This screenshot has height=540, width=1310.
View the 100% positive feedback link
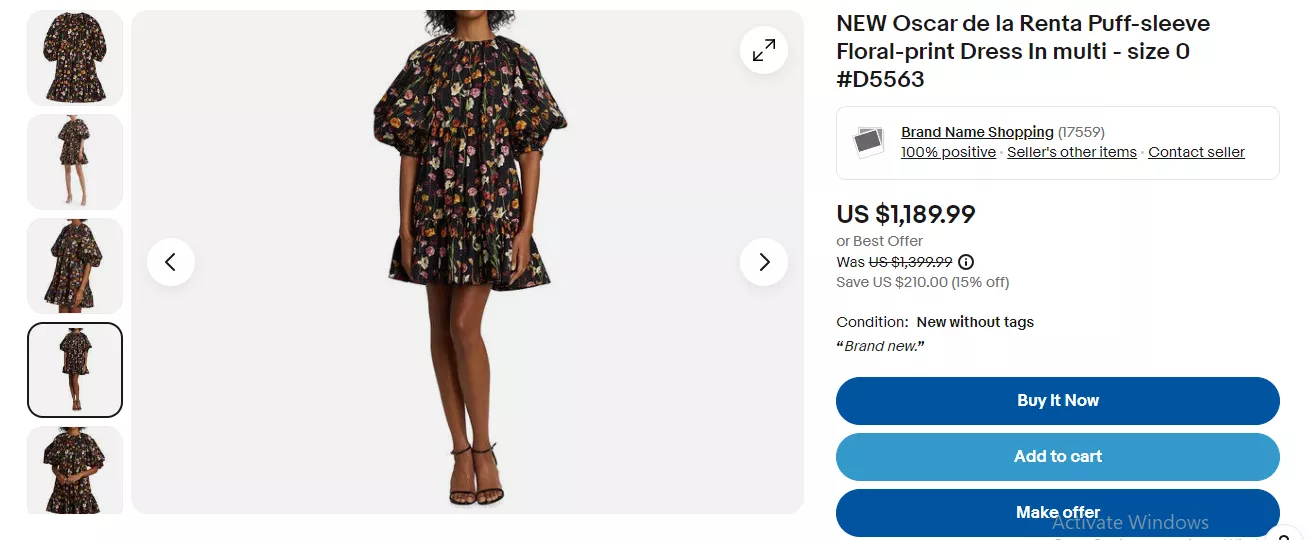tap(948, 152)
